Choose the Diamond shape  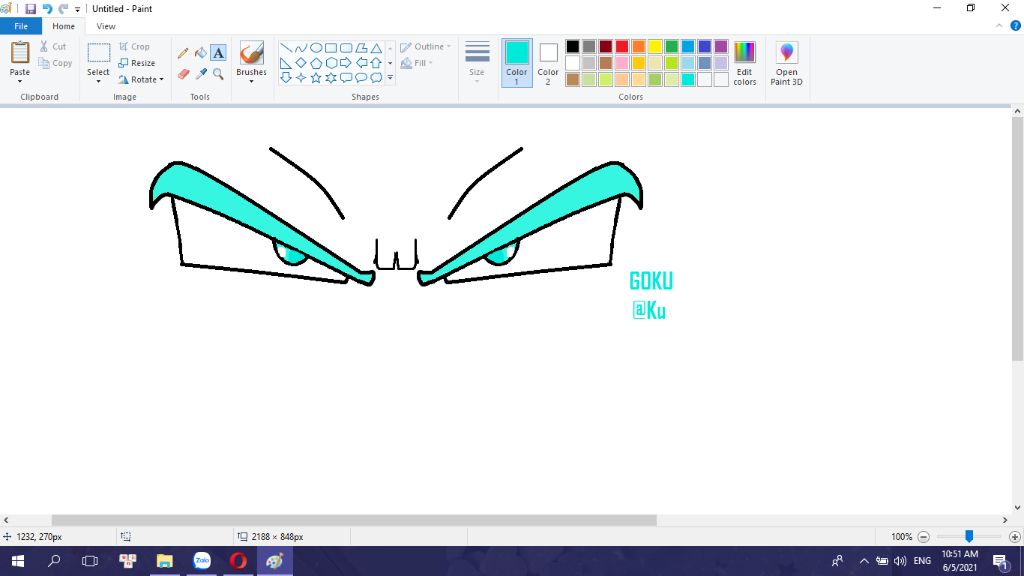(x=301, y=63)
